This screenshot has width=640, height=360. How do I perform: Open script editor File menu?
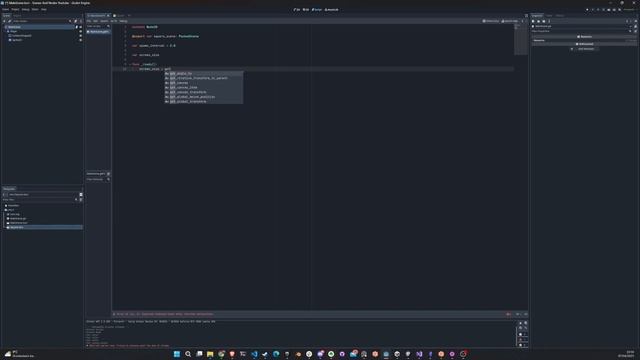(89, 21)
